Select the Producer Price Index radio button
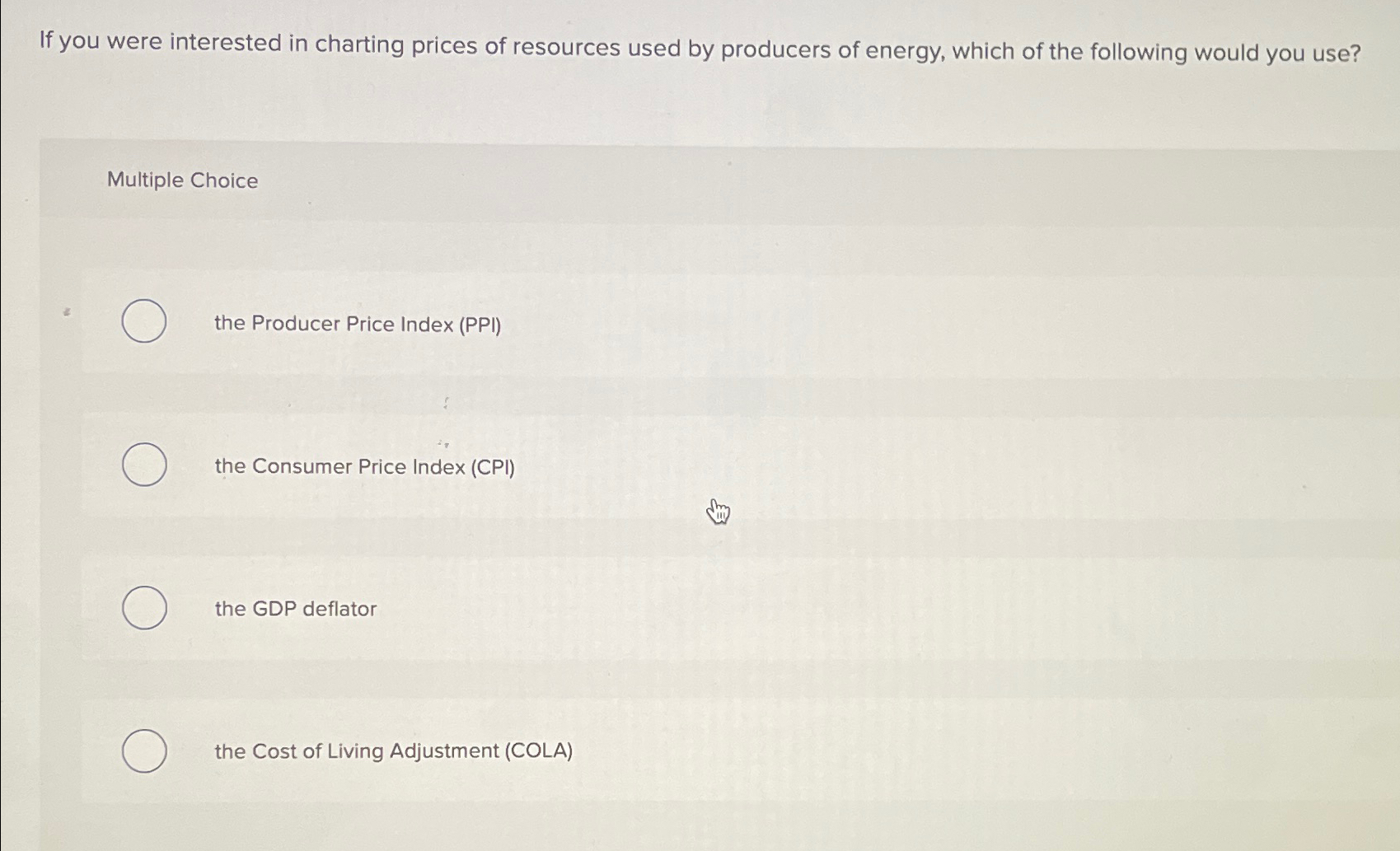Viewport: 1400px width, 851px height. [x=143, y=322]
